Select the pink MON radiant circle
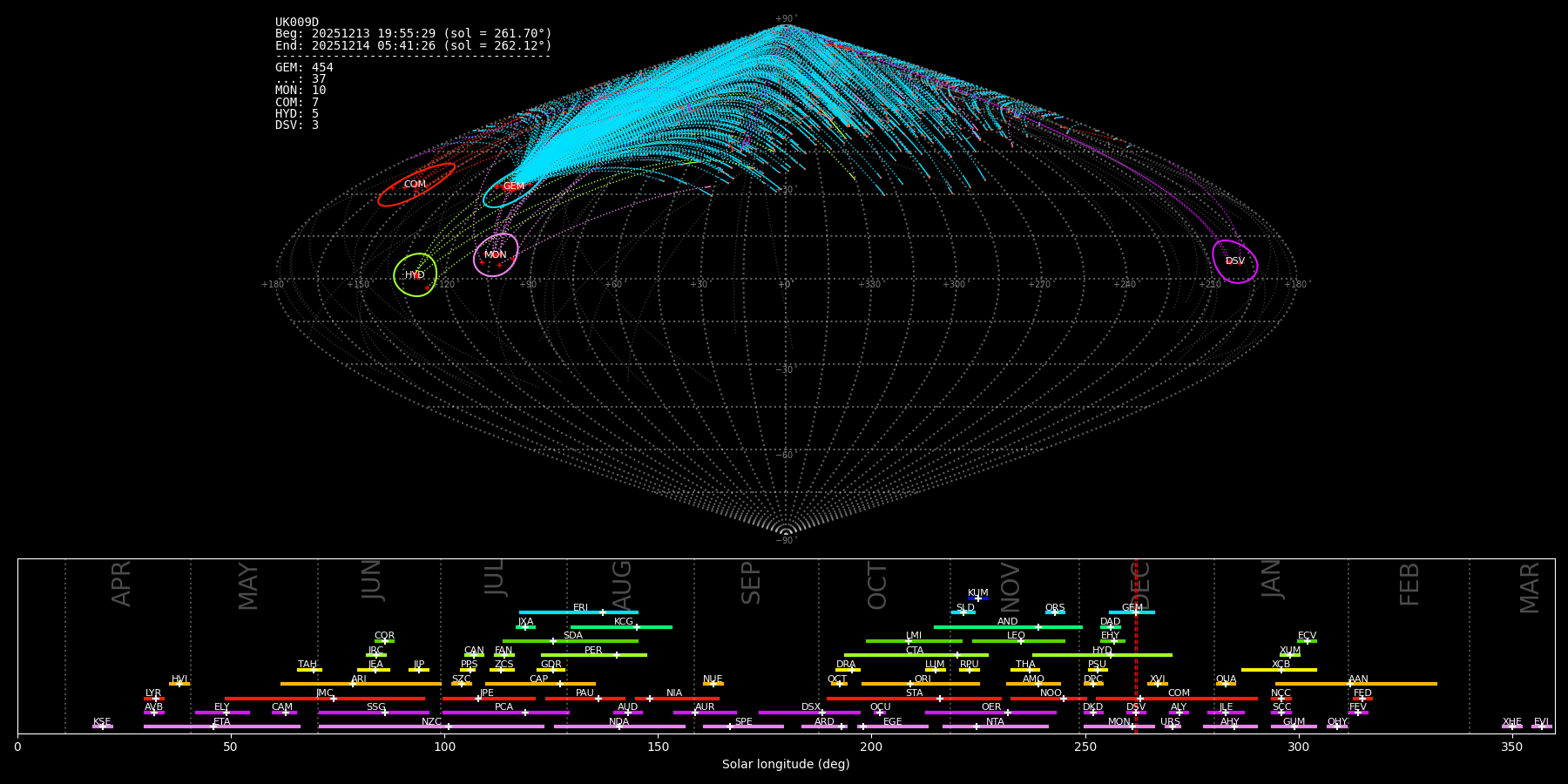1568x784 pixels. (x=496, y=255)
